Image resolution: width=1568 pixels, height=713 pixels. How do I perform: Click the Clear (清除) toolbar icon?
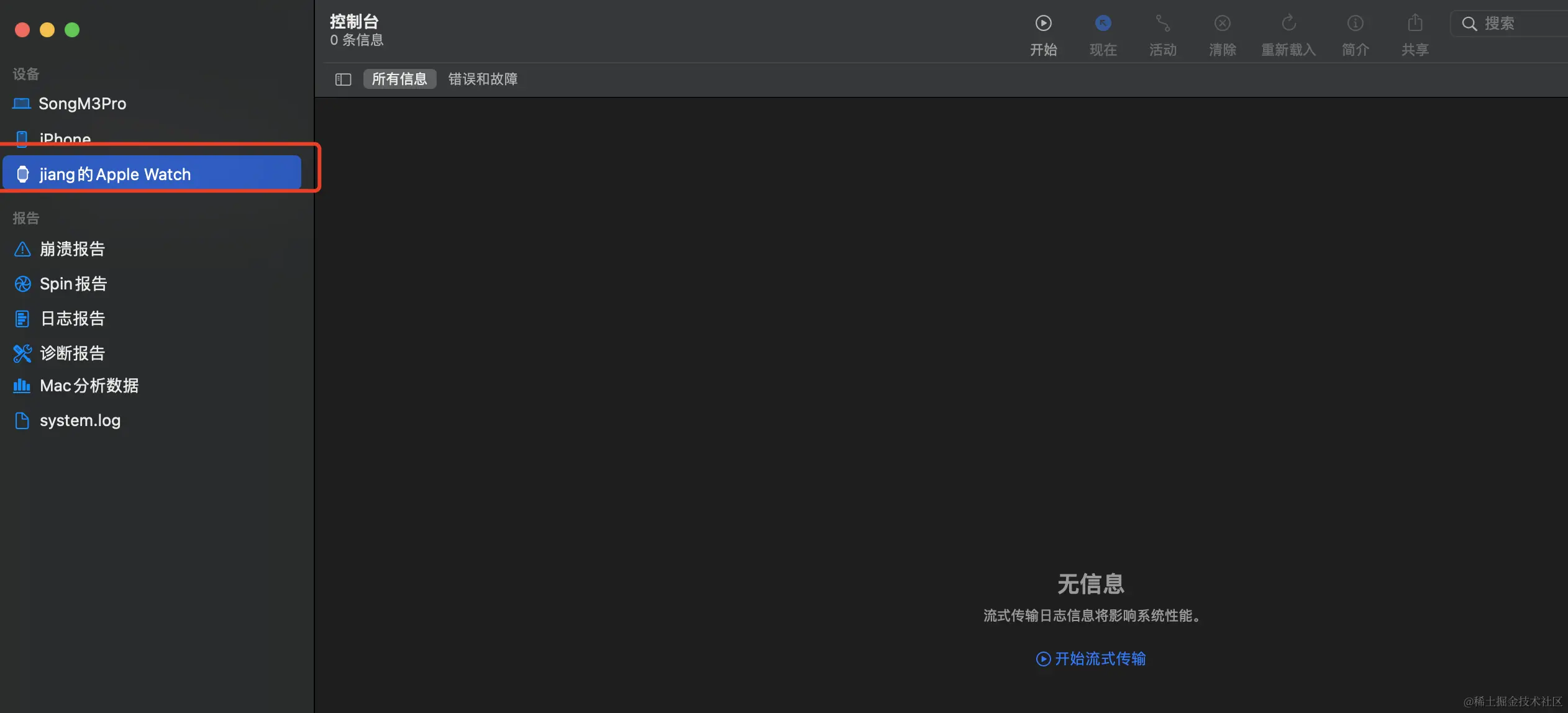[x=1222, y=24]
